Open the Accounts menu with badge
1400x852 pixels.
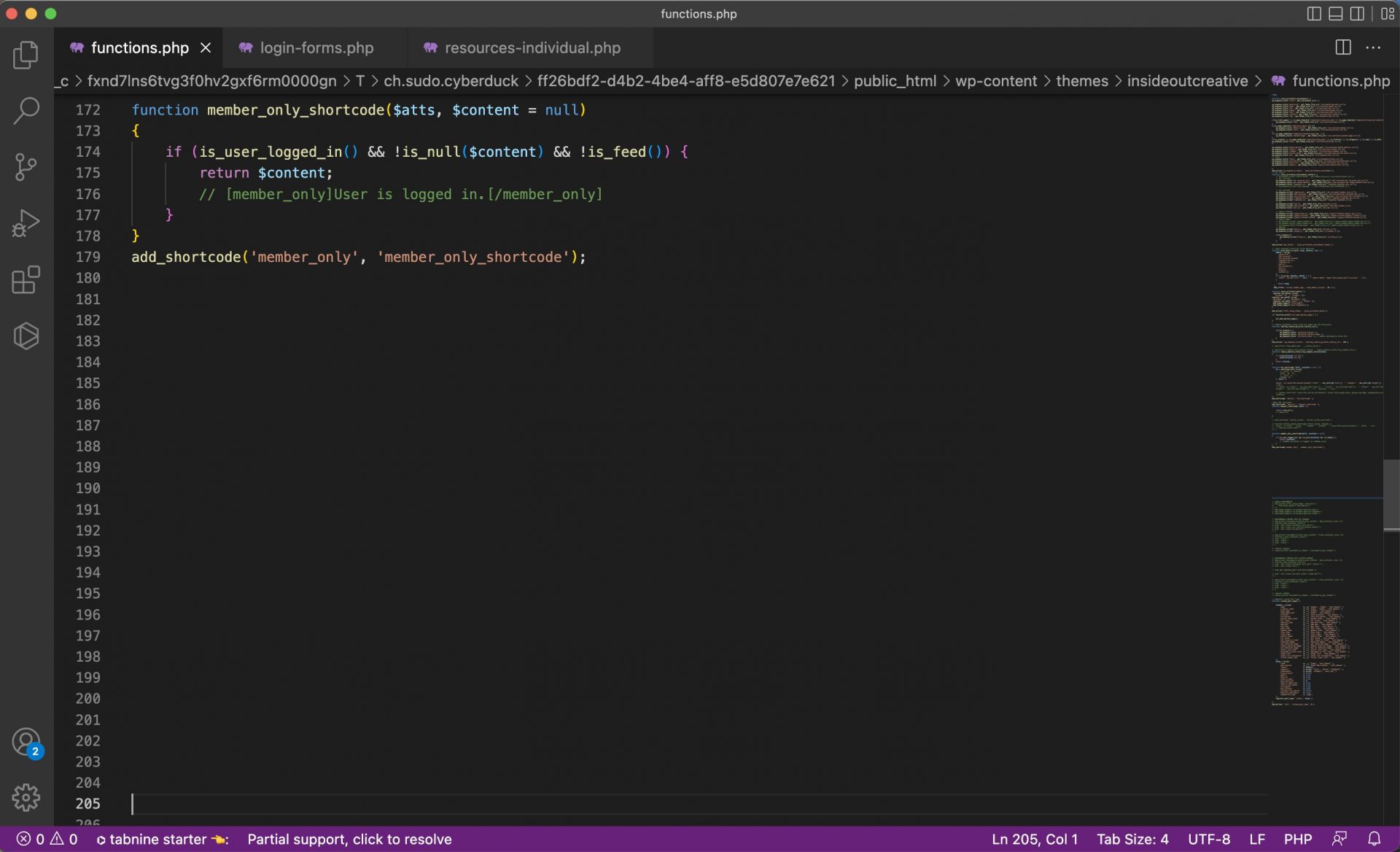[26, 743]
